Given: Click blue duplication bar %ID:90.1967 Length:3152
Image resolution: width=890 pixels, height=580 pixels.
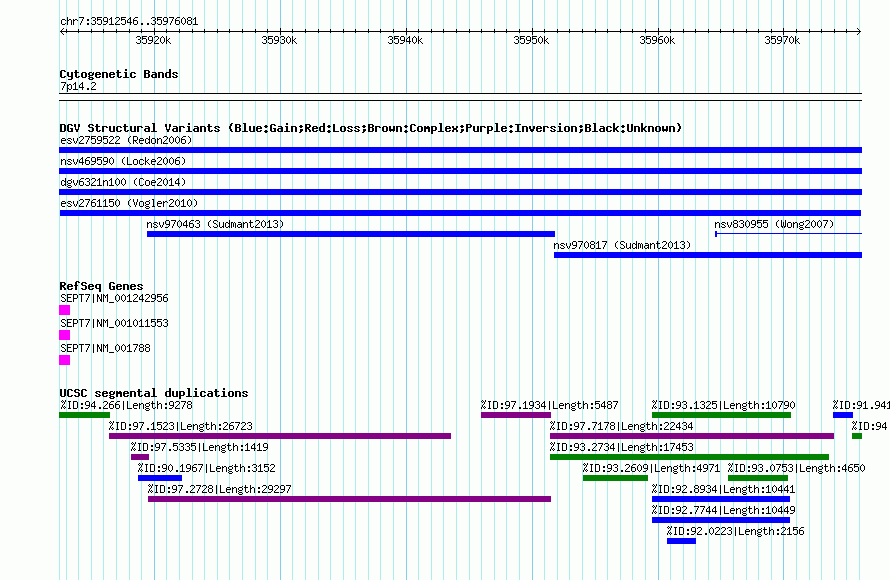Looking at the screenshot, I should pos(160,478).
